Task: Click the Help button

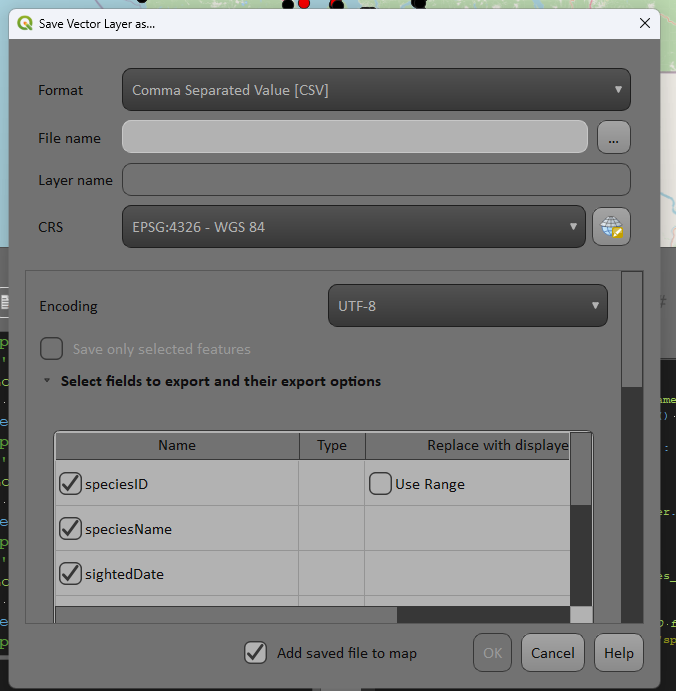Action: click(x=619, y=653)
